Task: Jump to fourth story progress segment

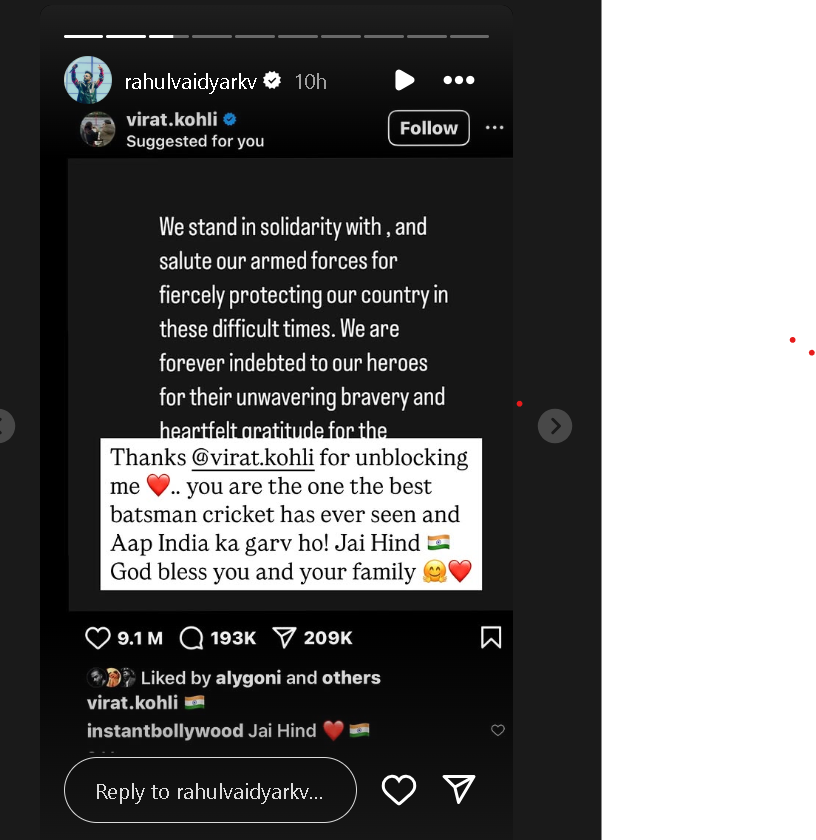Action: click(212, 36)
